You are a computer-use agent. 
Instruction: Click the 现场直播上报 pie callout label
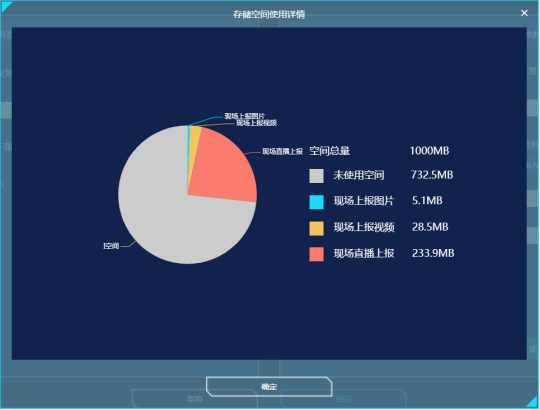(x=282, y=151)
